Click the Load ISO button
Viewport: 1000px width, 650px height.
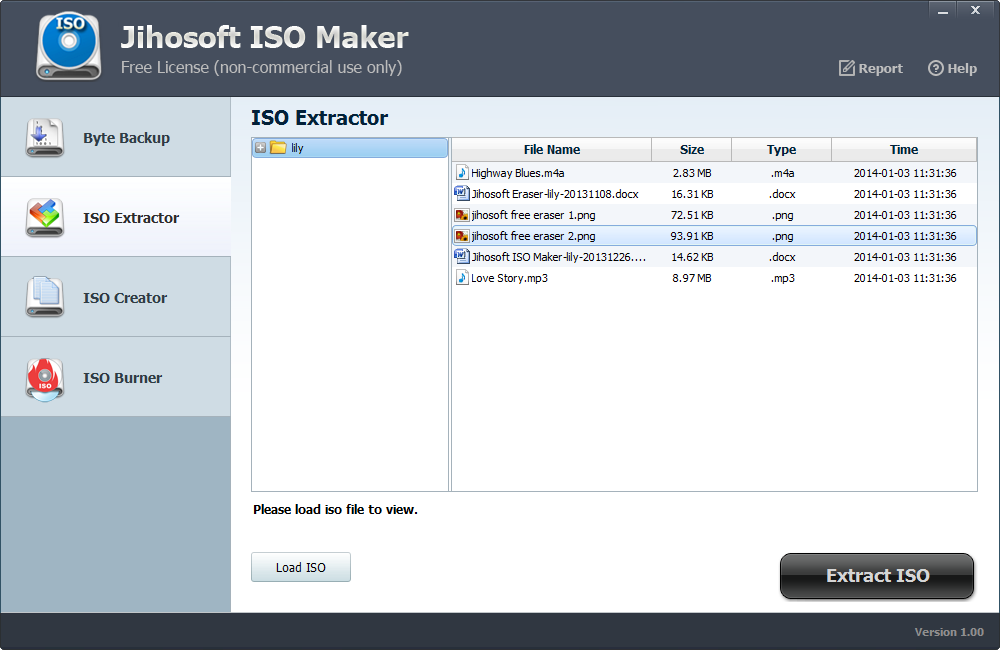point(301,567)
